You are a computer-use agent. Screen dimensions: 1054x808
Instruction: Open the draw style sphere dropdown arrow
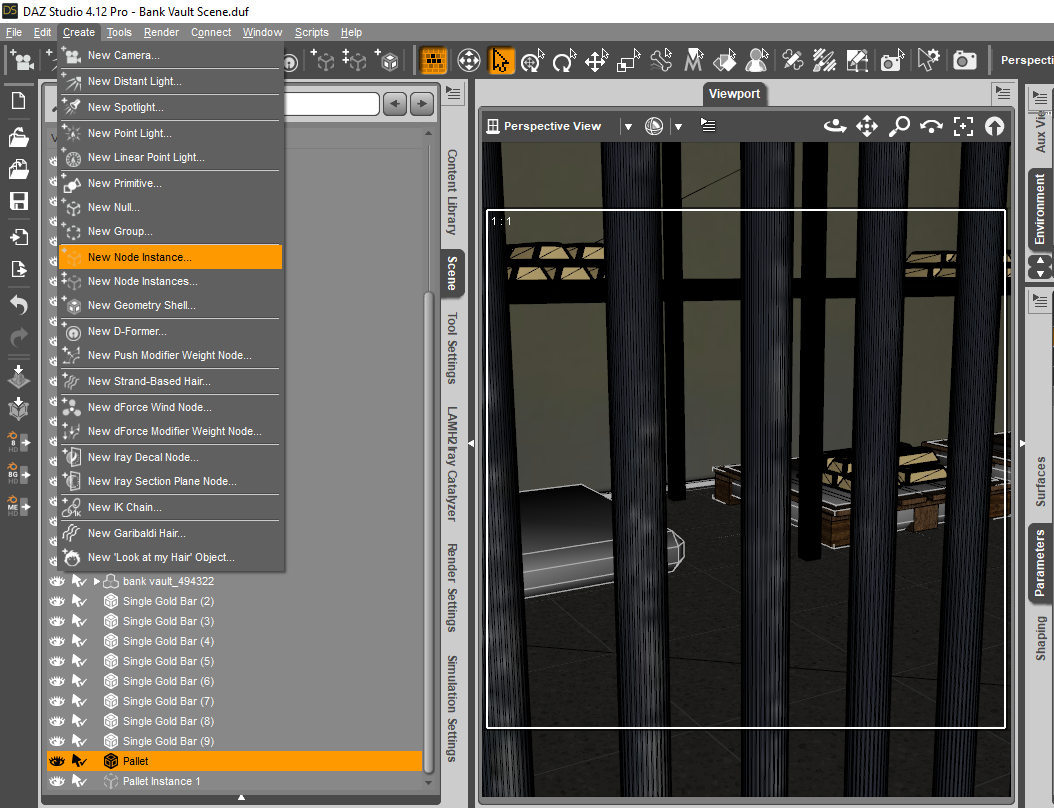click(x=678, y=126)
